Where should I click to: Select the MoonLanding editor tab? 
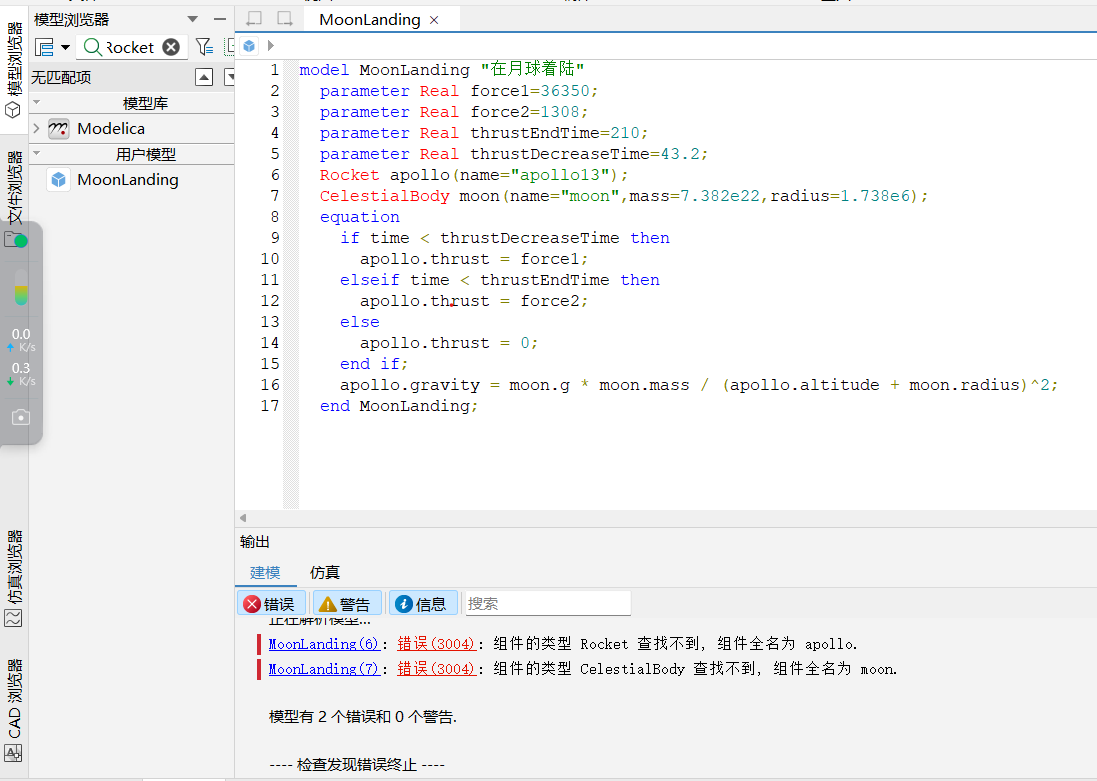pos(370,20)
